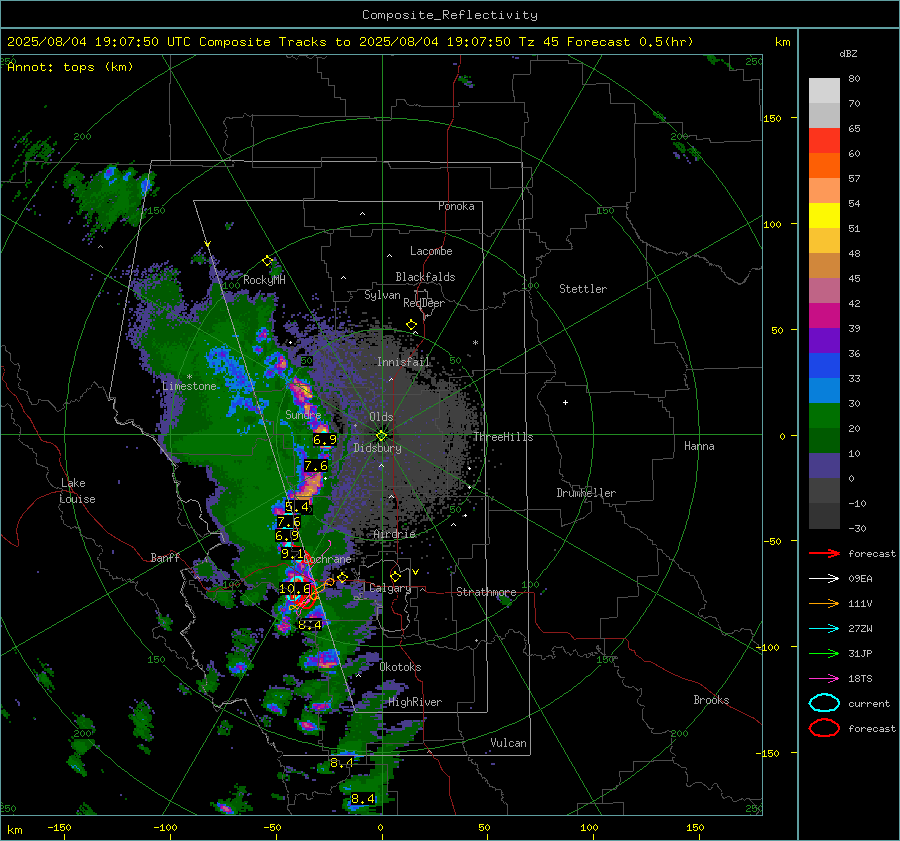900x841 pixels.
Task: Click the purple swatch below 39 dBZ
Action: [x=824, y=340]
